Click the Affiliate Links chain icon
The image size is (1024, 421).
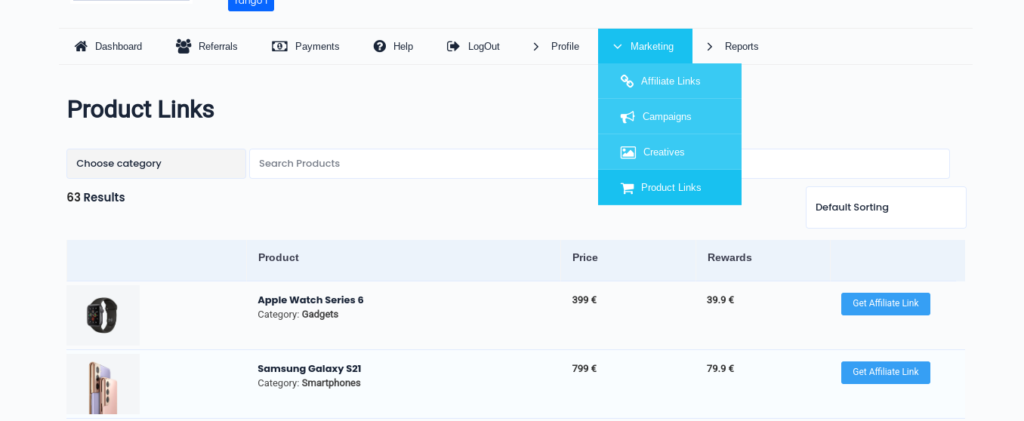tap(627, 81)
